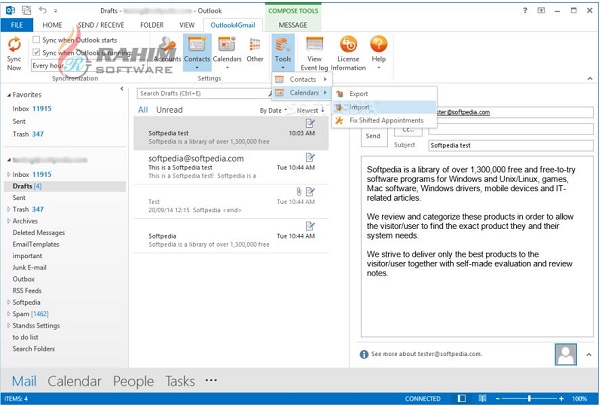Screen dimensions: 600x406
Task: Go to People in navigation bar
Action: click(x=133, y=381)
